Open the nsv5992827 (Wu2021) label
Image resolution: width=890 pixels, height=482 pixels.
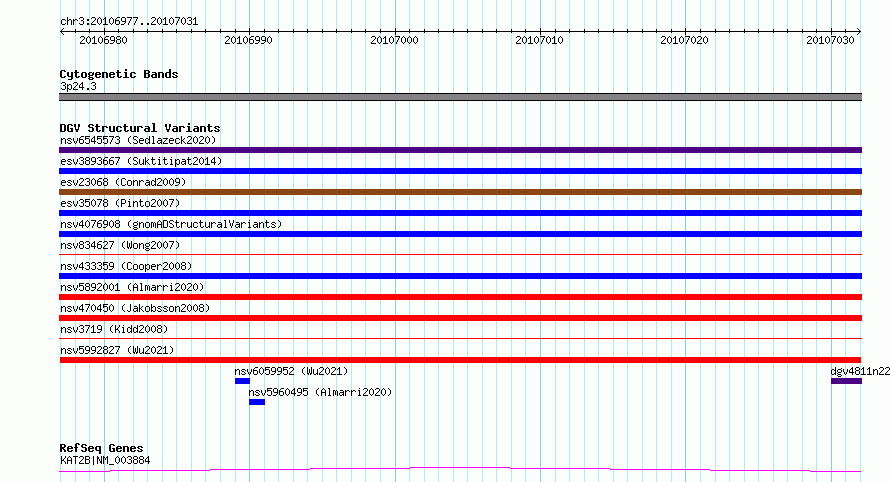coord(117,350)
